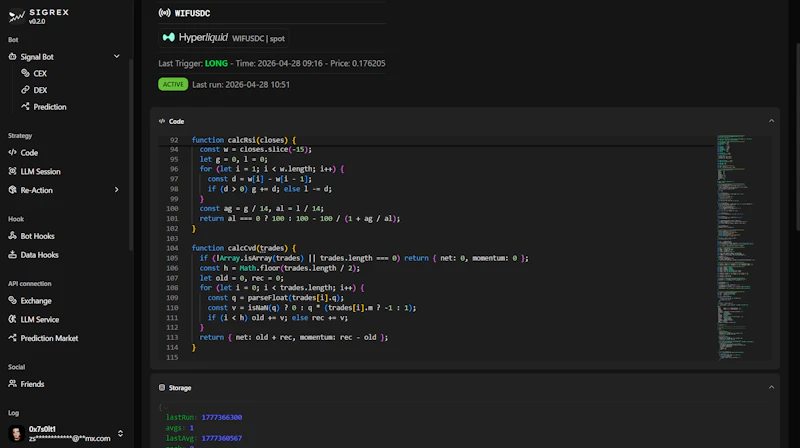The width and height of the screenshot is (800, 448).
Task: Click the Hyperliquid logo icon
Action: [168, 38]
